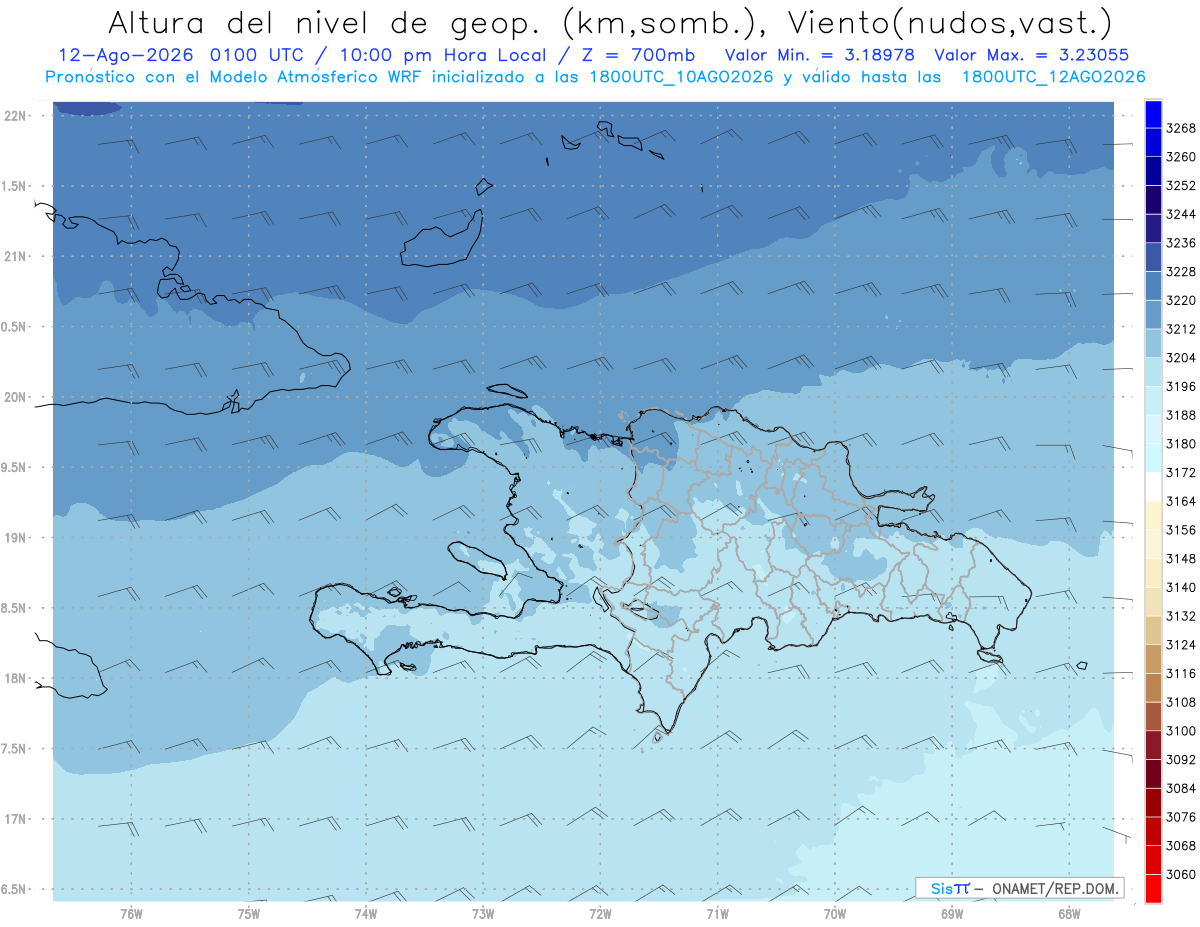Viewport: 1200px width, 927px height.
Task: Select the 7.5N latitude label
Action: (x=15, y=749)
